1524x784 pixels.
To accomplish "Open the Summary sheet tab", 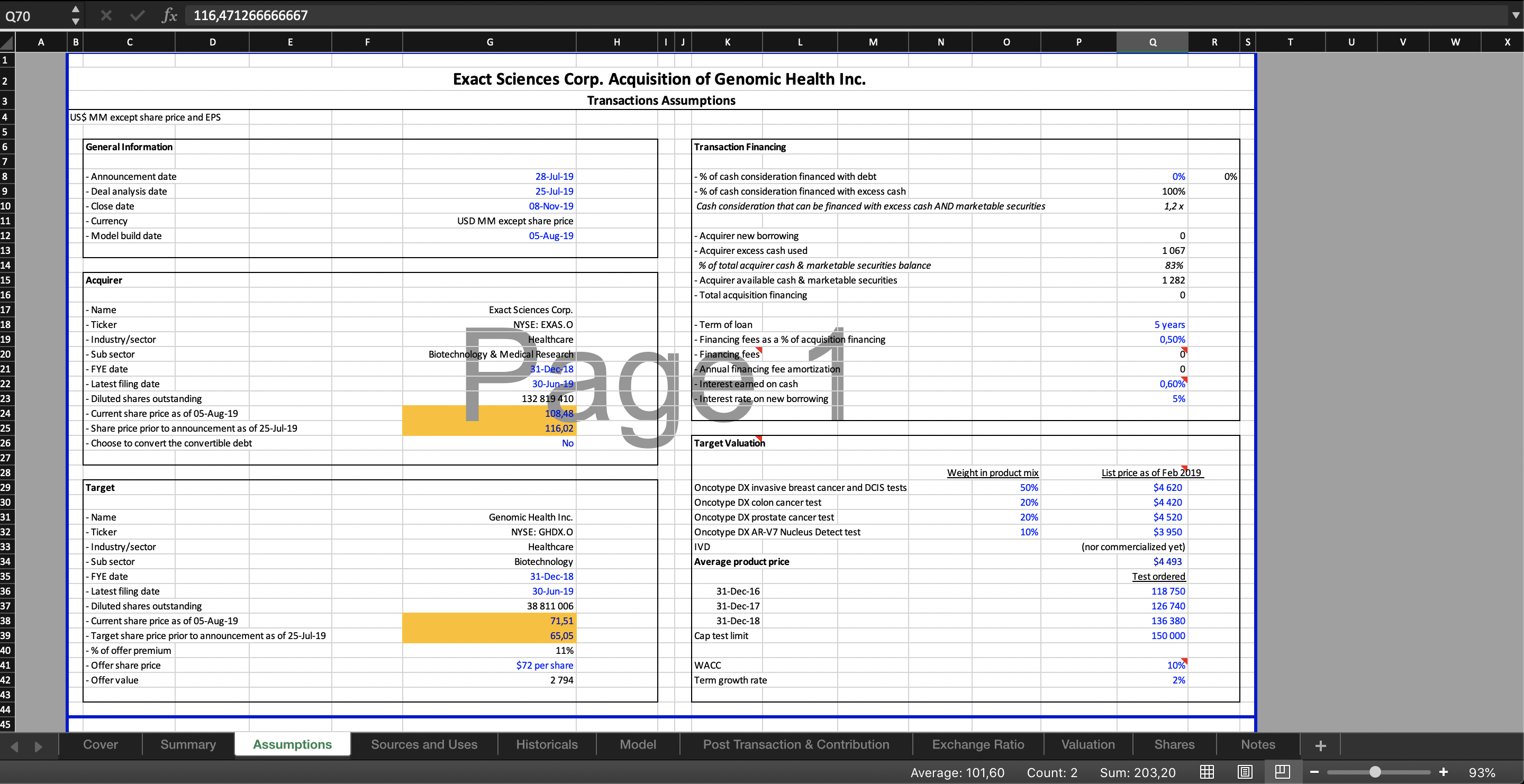I will click(x=188, y=744).
